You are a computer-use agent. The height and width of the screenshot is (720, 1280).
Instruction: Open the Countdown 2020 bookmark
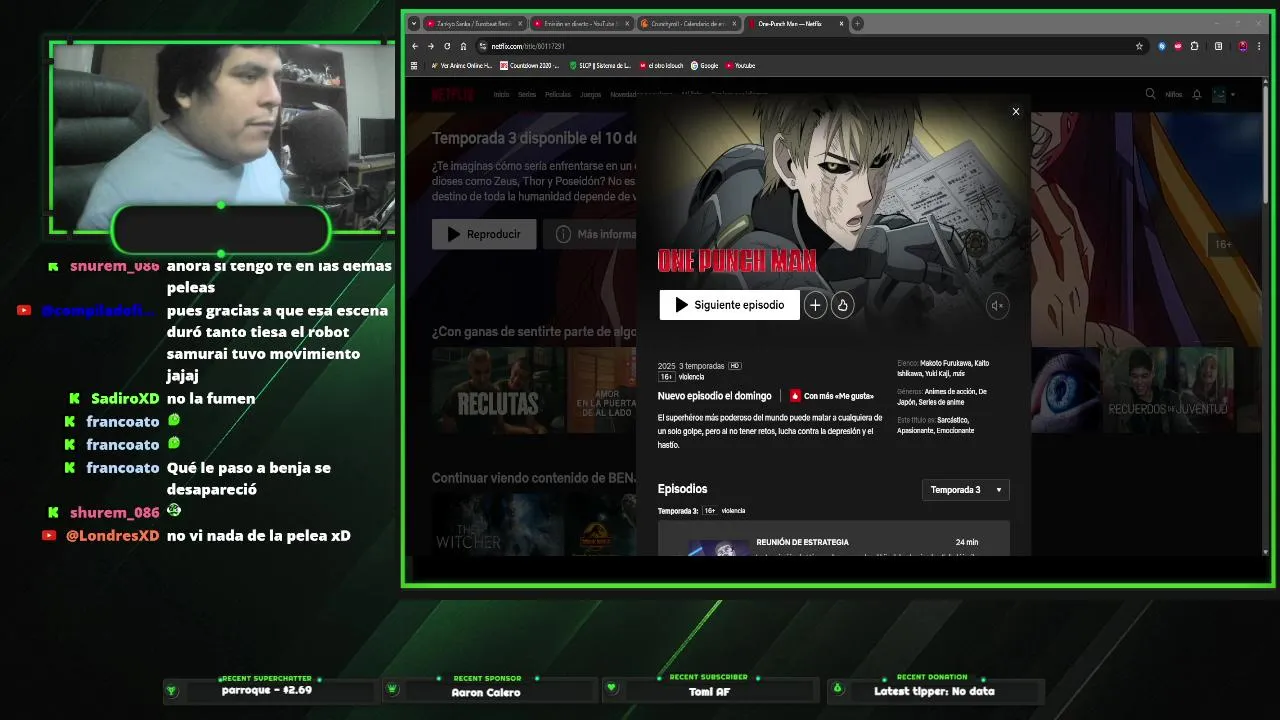tap(529, 66)
